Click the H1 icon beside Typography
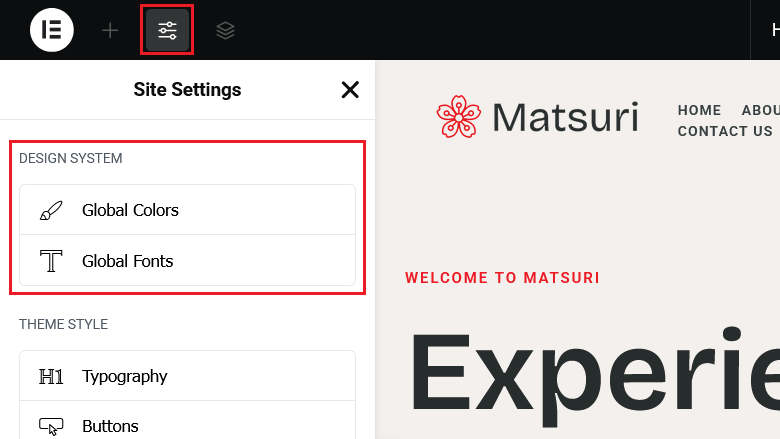Screen dimensions: 780x439 click(x=50, y=377)
